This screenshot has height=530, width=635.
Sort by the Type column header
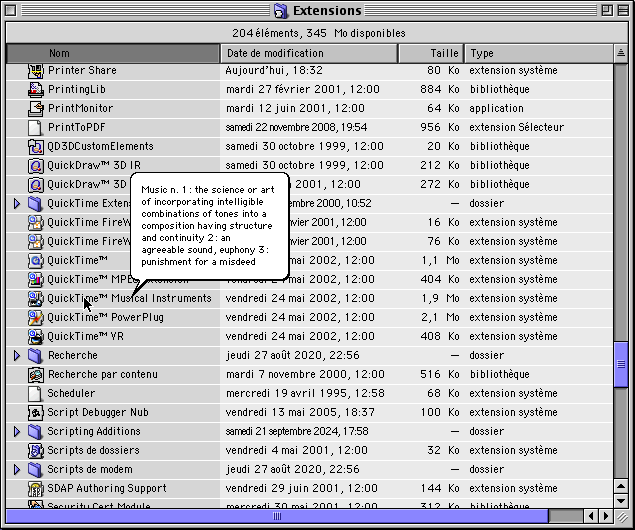pos(539,53)
